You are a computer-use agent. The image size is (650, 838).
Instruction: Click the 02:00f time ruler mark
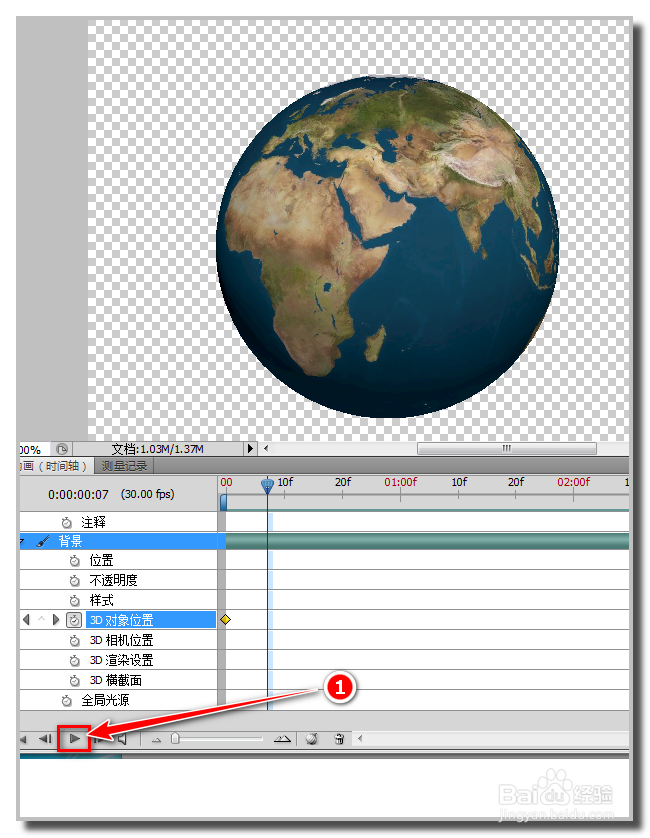573,482
